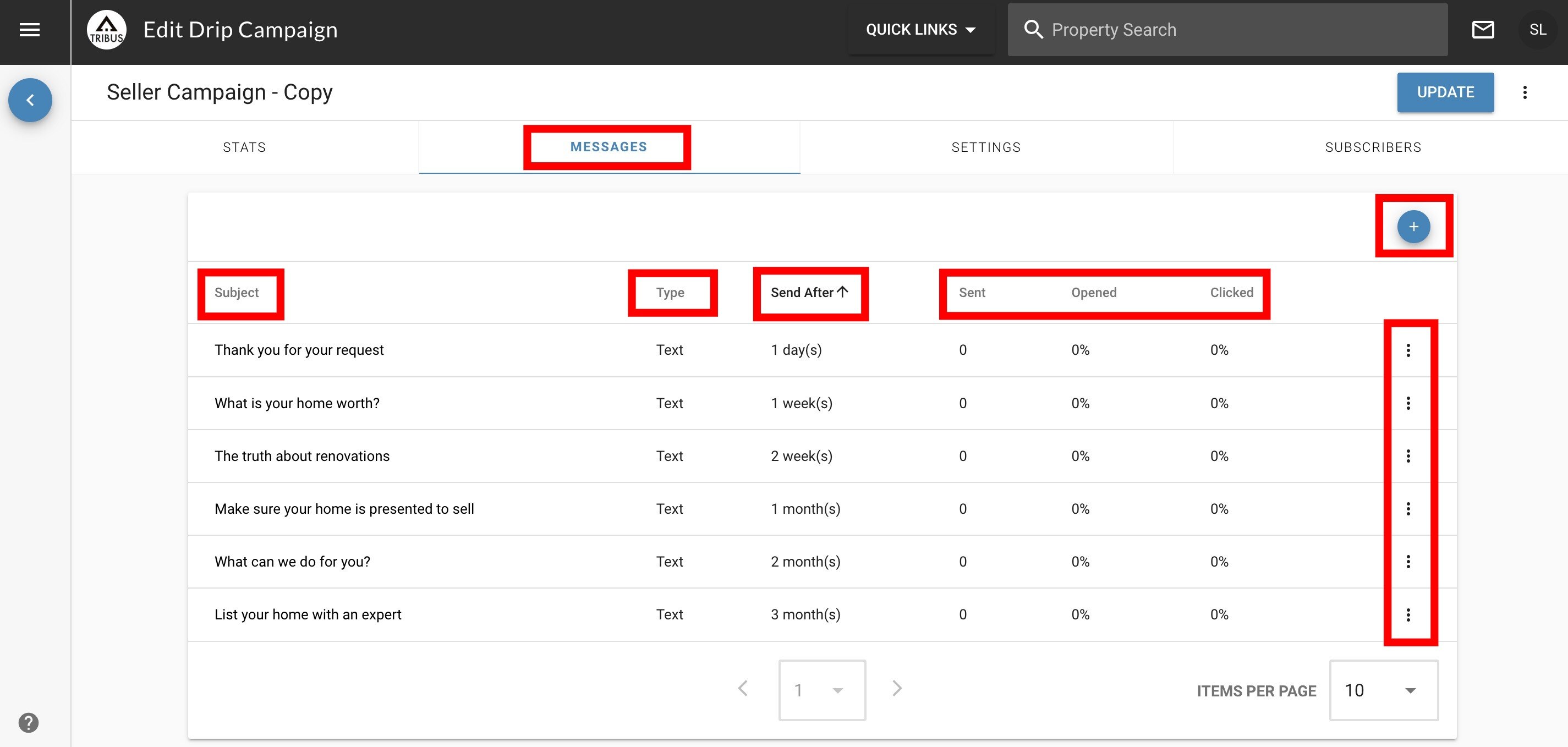1568x747 pixels.
Task: Sort by Subject column header
Action: click(x=236, y=292)
